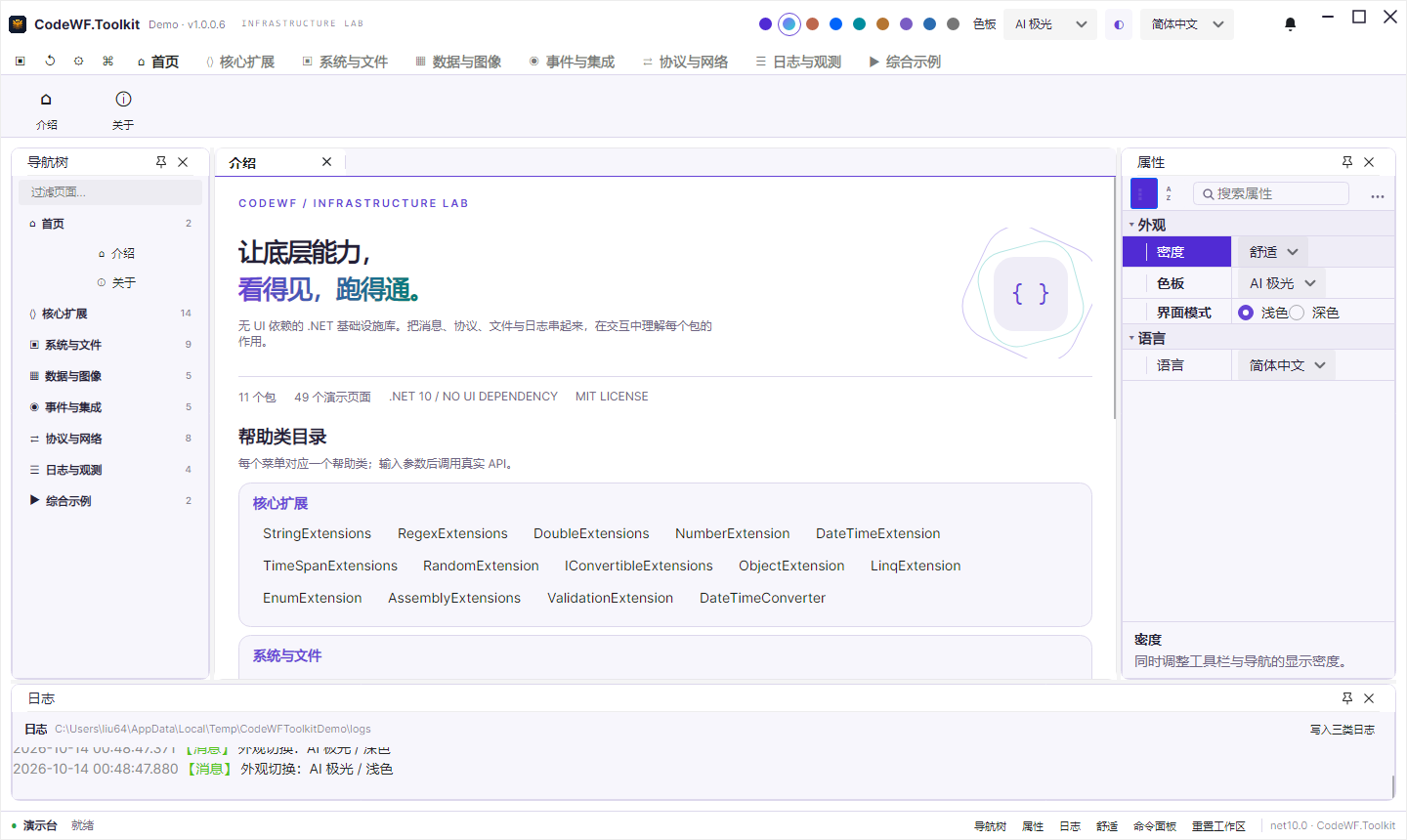Switch to the 数据与图像 ribbon tab
Viewport: 1407px width, 840px height.
coord(458,62)
